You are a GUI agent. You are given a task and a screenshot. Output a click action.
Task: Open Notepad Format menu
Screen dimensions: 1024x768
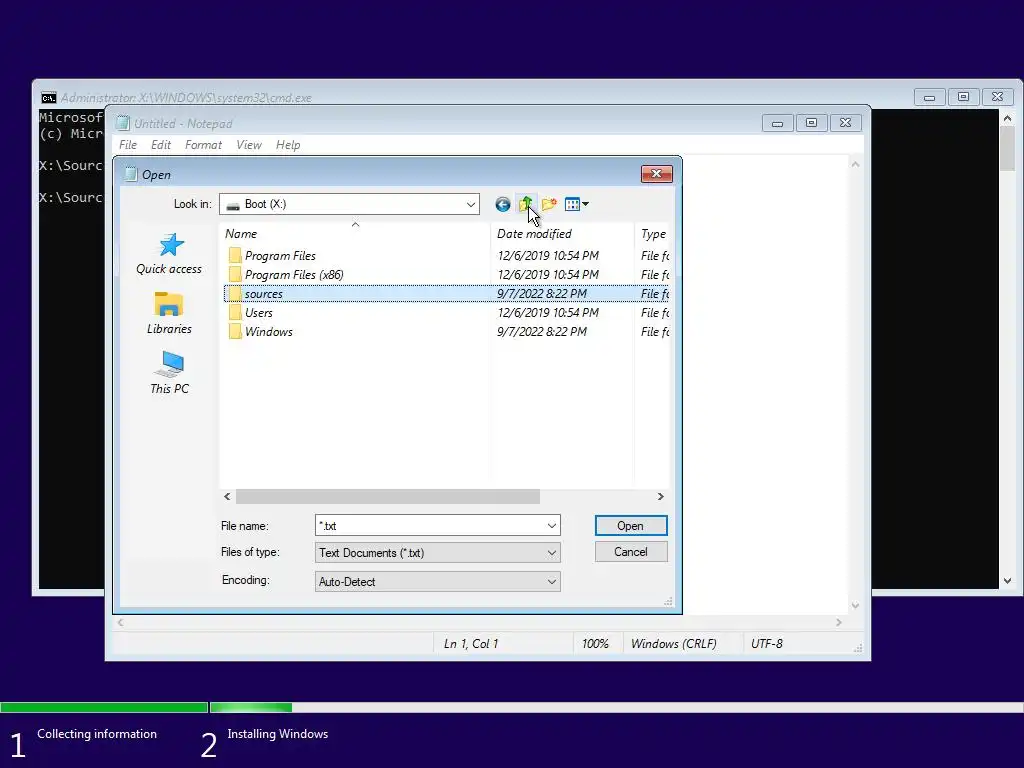point(203,145)
